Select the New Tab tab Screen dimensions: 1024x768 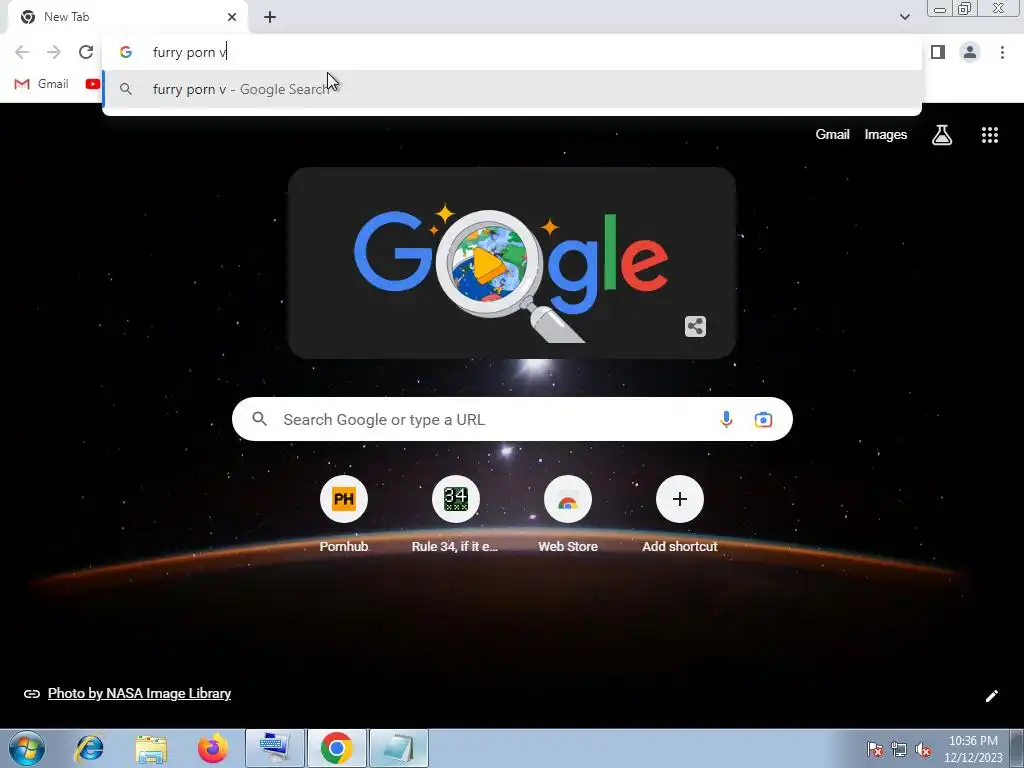pos(127,17)
